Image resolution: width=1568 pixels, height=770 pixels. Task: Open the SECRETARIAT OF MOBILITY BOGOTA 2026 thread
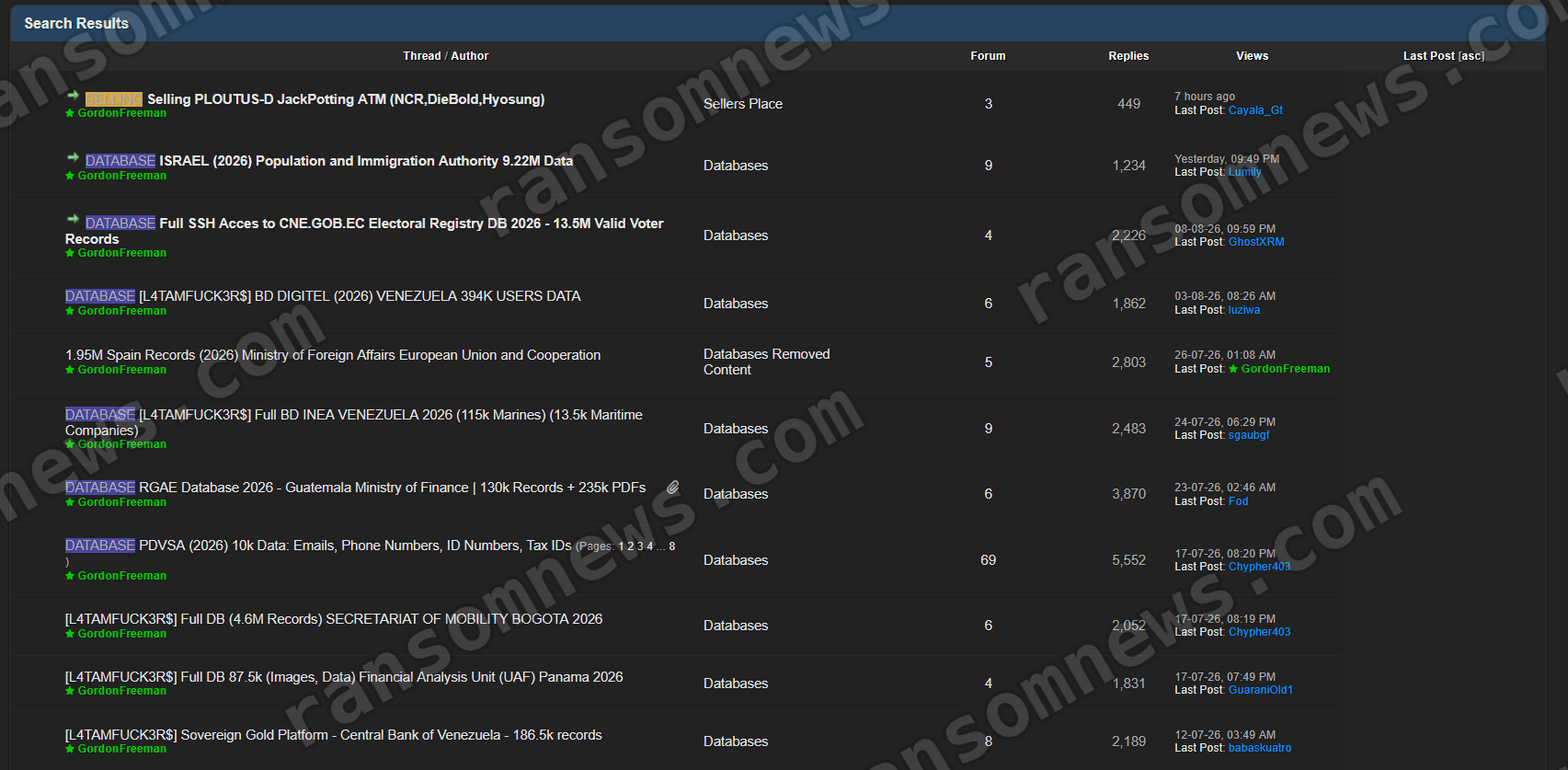pyautogui.click(x=334, y=619)
